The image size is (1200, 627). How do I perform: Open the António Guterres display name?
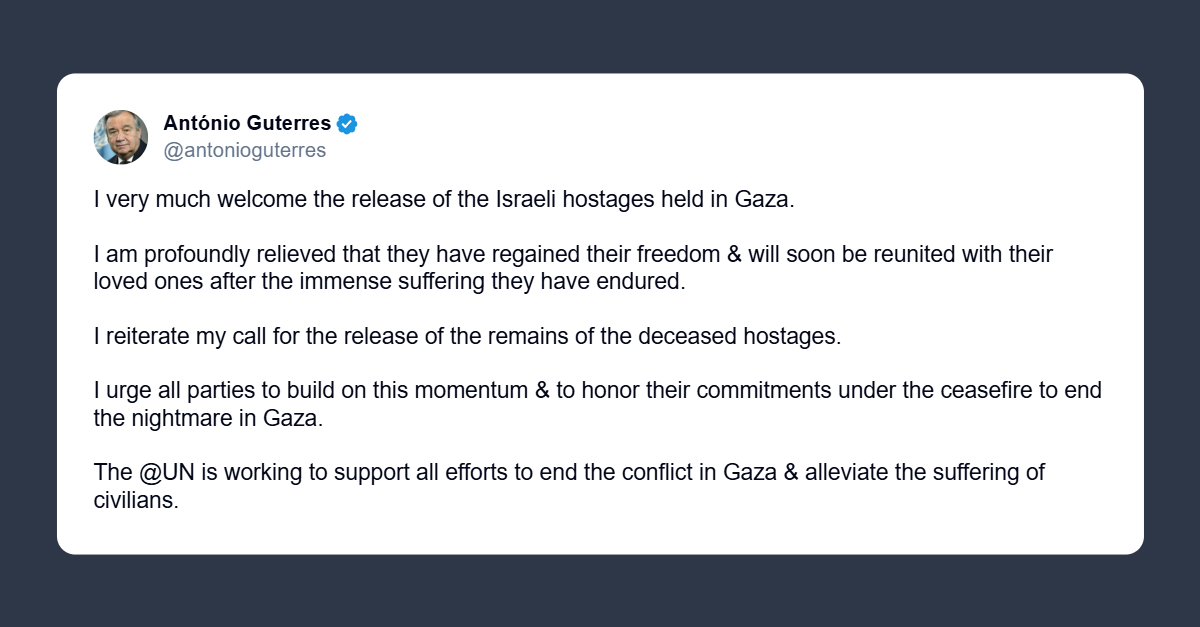(247, 124)
